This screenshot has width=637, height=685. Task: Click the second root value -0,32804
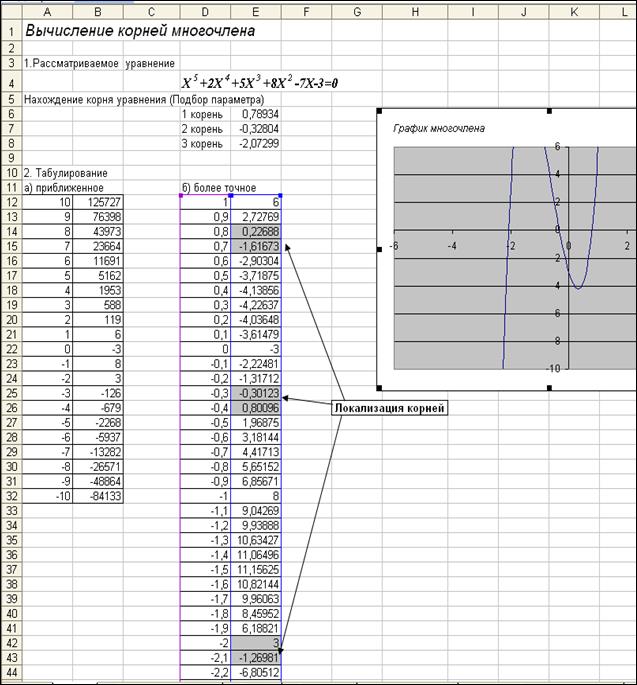(256, 129)
